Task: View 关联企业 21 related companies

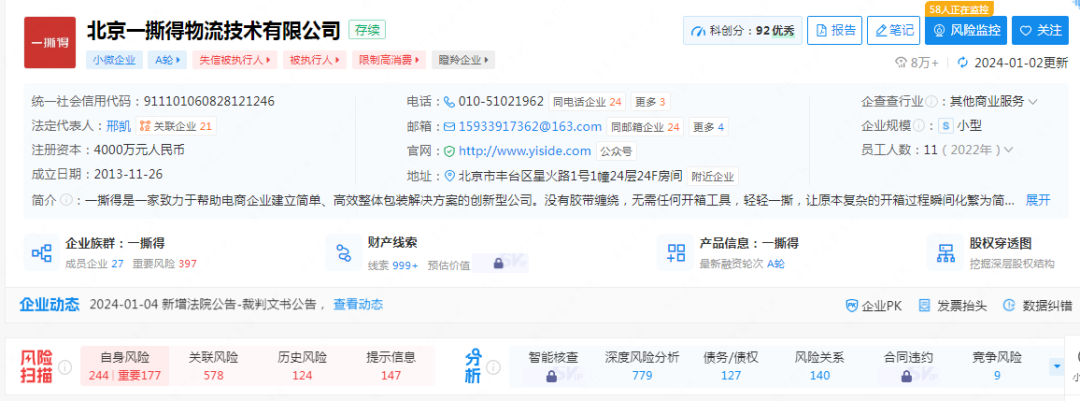Action: pyautogui.click(x=176, y=125)
